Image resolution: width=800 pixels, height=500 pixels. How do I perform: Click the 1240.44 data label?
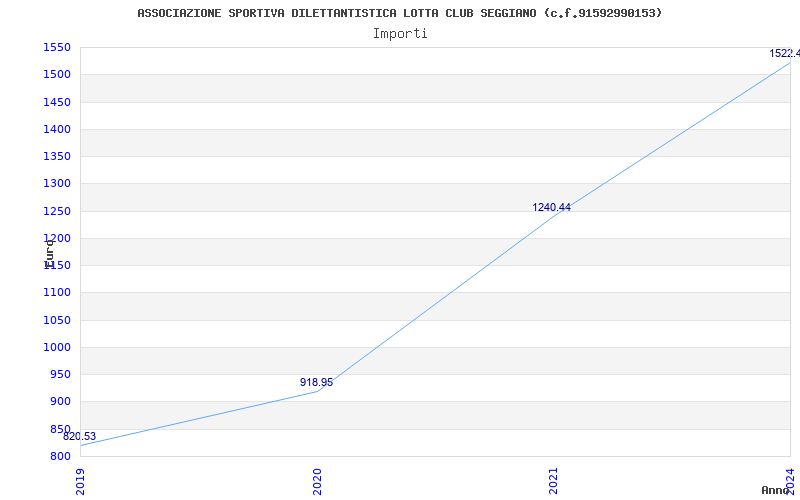552,208
